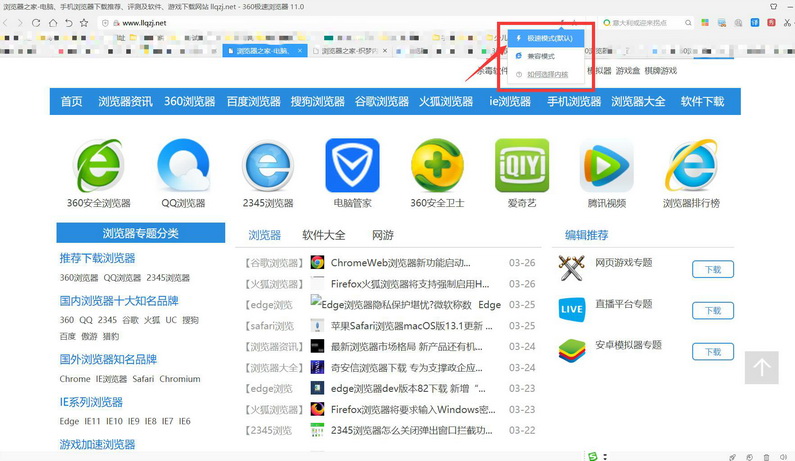Screen dimensions: 795x461
Task: Open the QQ浏览器 icon
Action: pyautogui.click(x=183, y=165)
